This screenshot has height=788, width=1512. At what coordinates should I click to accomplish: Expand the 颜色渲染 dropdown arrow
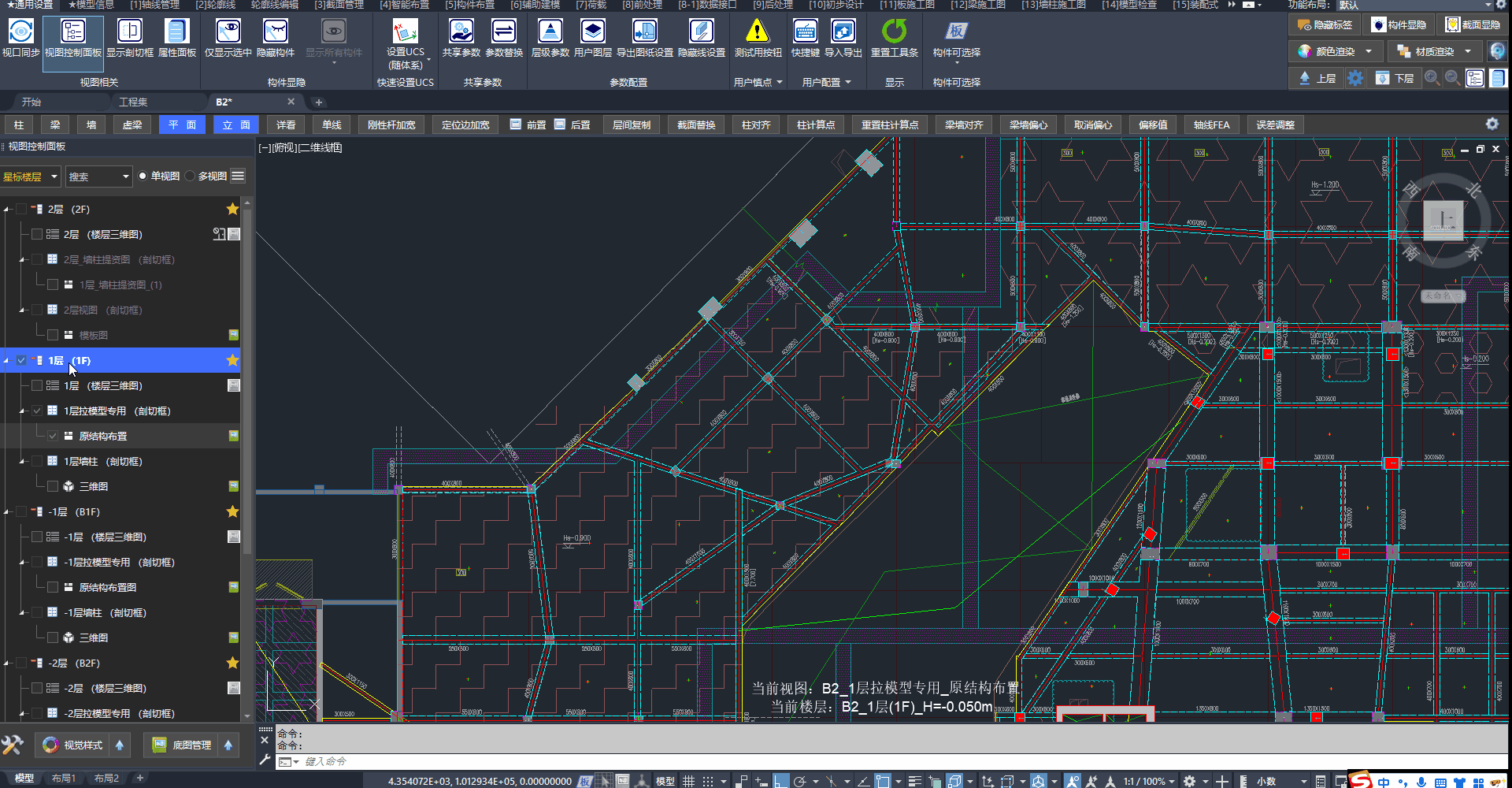(x=1369, y=51)
